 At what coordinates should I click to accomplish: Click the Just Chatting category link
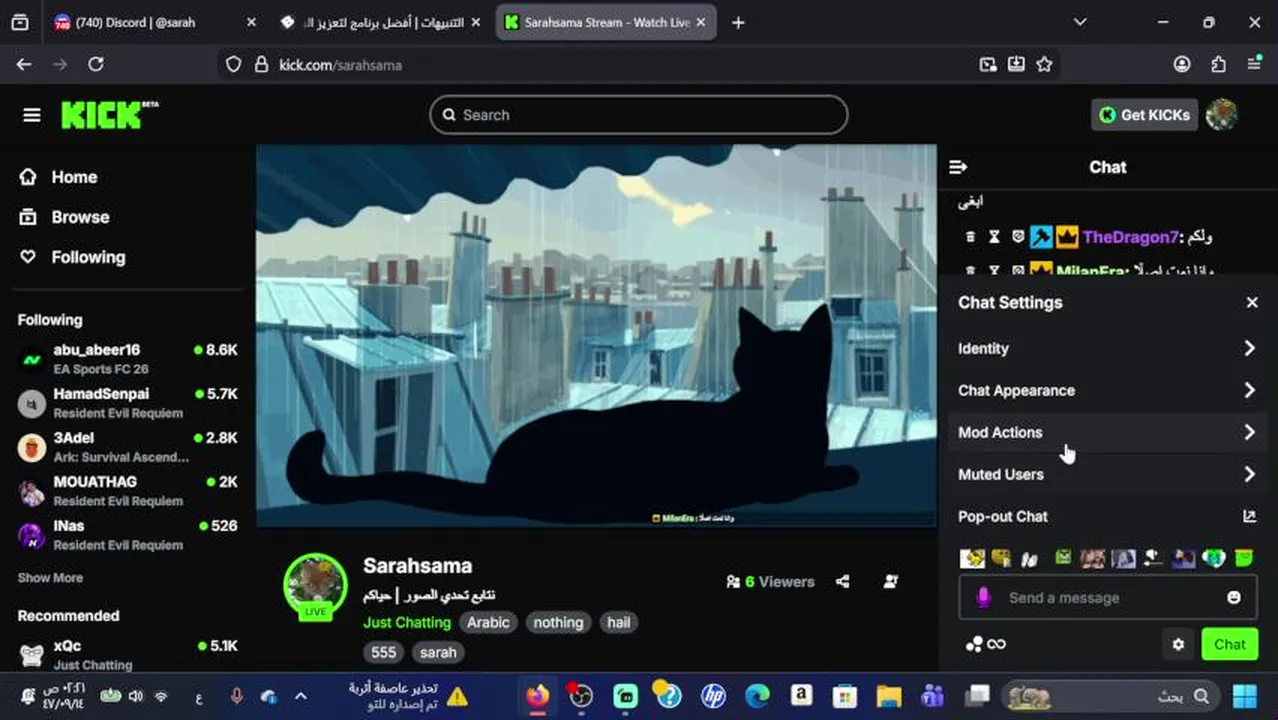[x=407, y=622]
